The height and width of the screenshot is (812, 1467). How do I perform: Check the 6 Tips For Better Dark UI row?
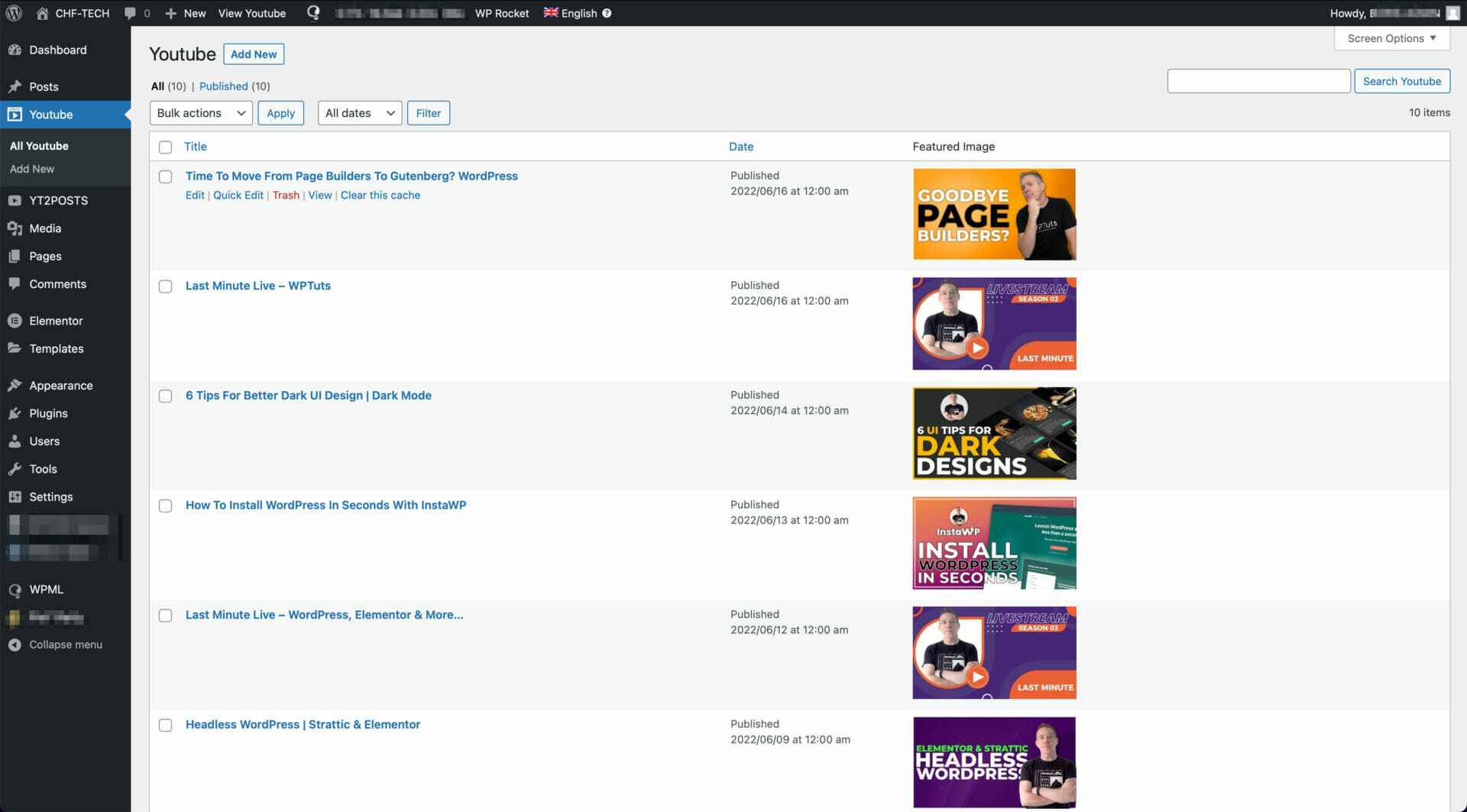click(x=165, y=396)
